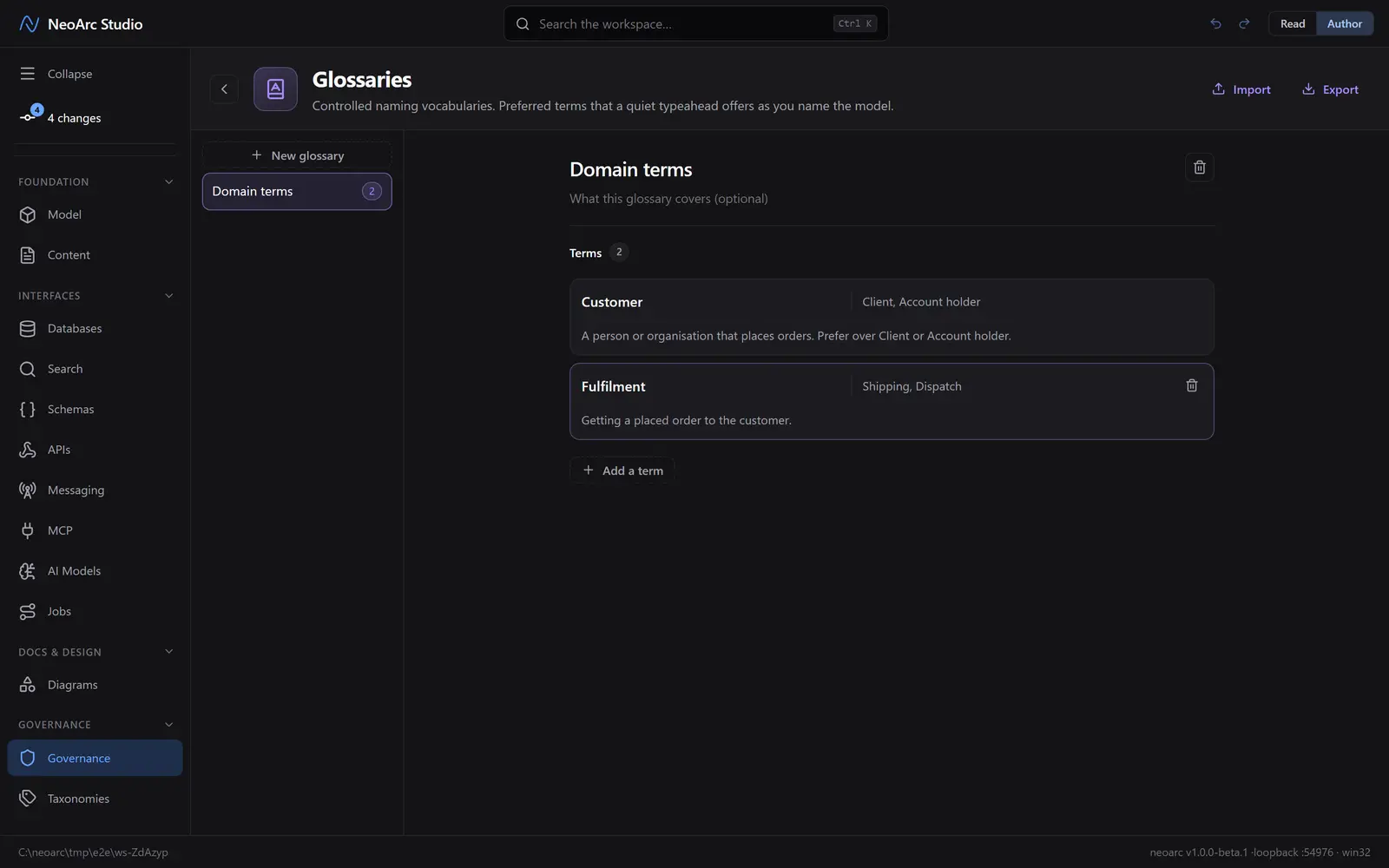This screenshot has height=868, width=1389.
Task: Open the MCP plug icon
Action: pyautogui.click(x=28, y=530)
